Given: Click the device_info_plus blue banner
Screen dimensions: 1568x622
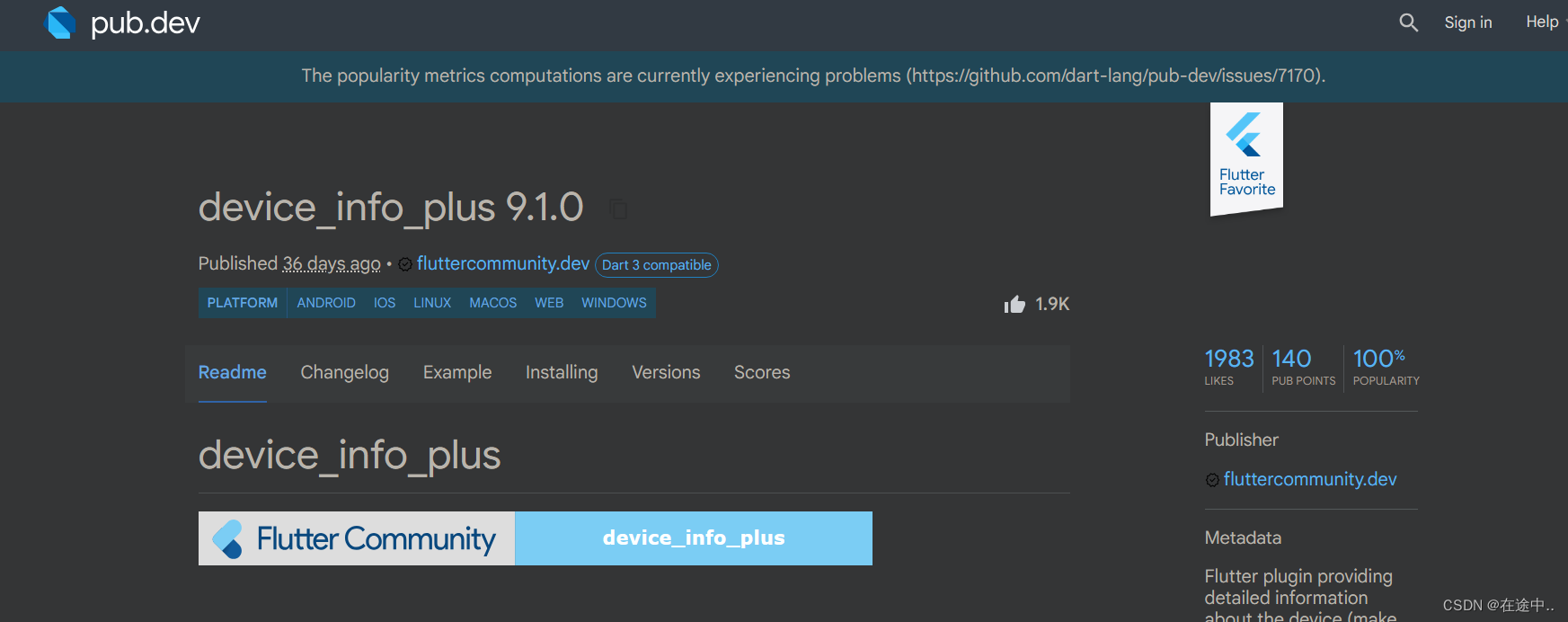Looking at the screenshot, I should 694,538.
